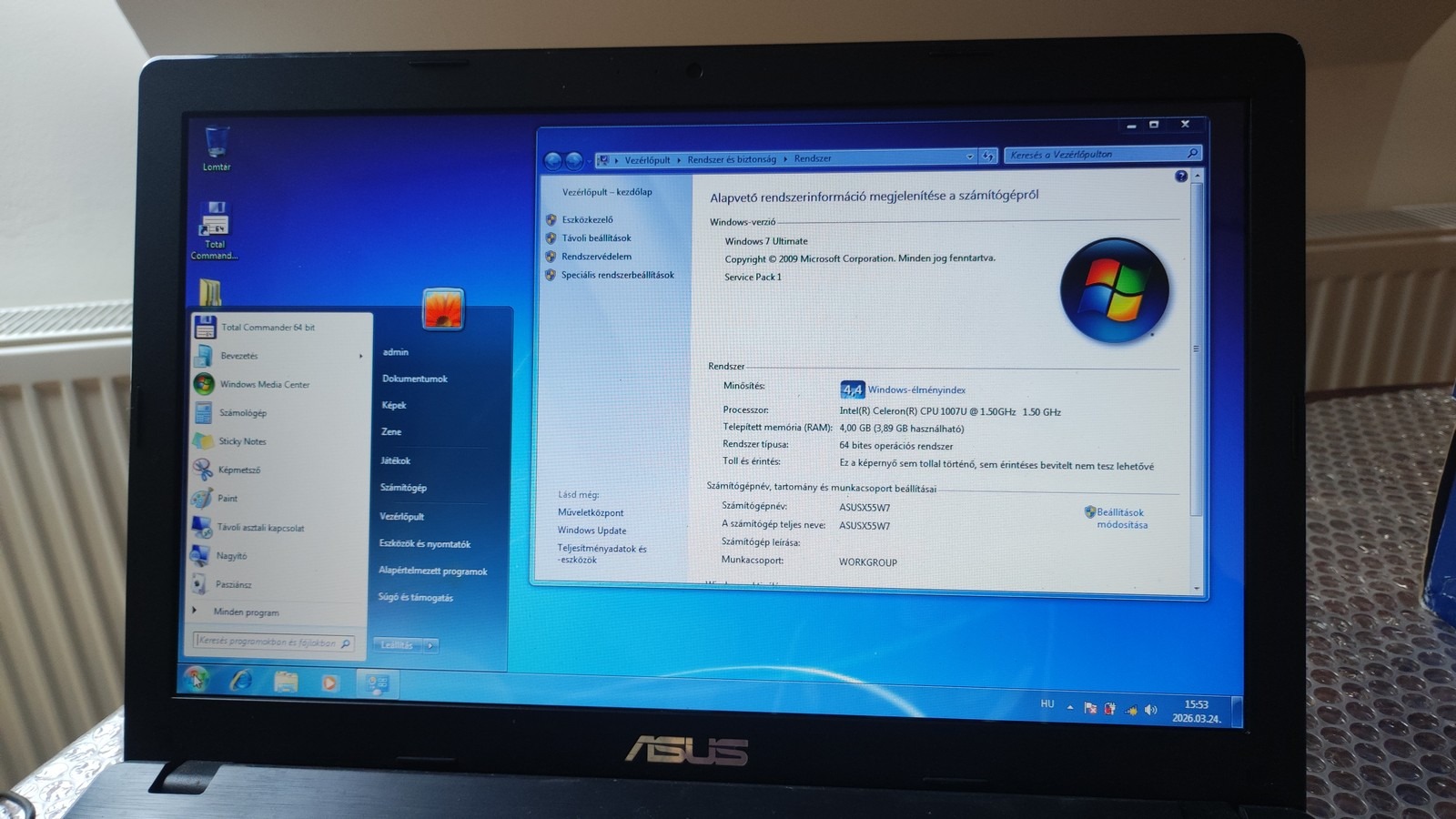Click the user account flower picture in Start menu

pos(443,308)
